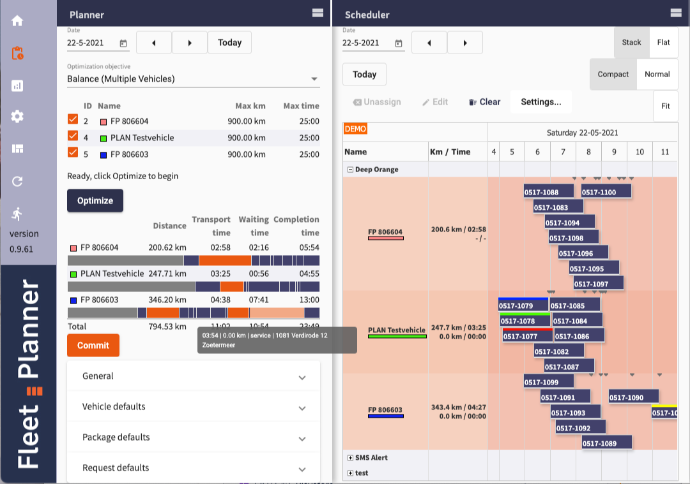Viewport: 690px width, 484px height.
Task: Open the Planner panel hamburger menu
Action: tap(317, 14)
